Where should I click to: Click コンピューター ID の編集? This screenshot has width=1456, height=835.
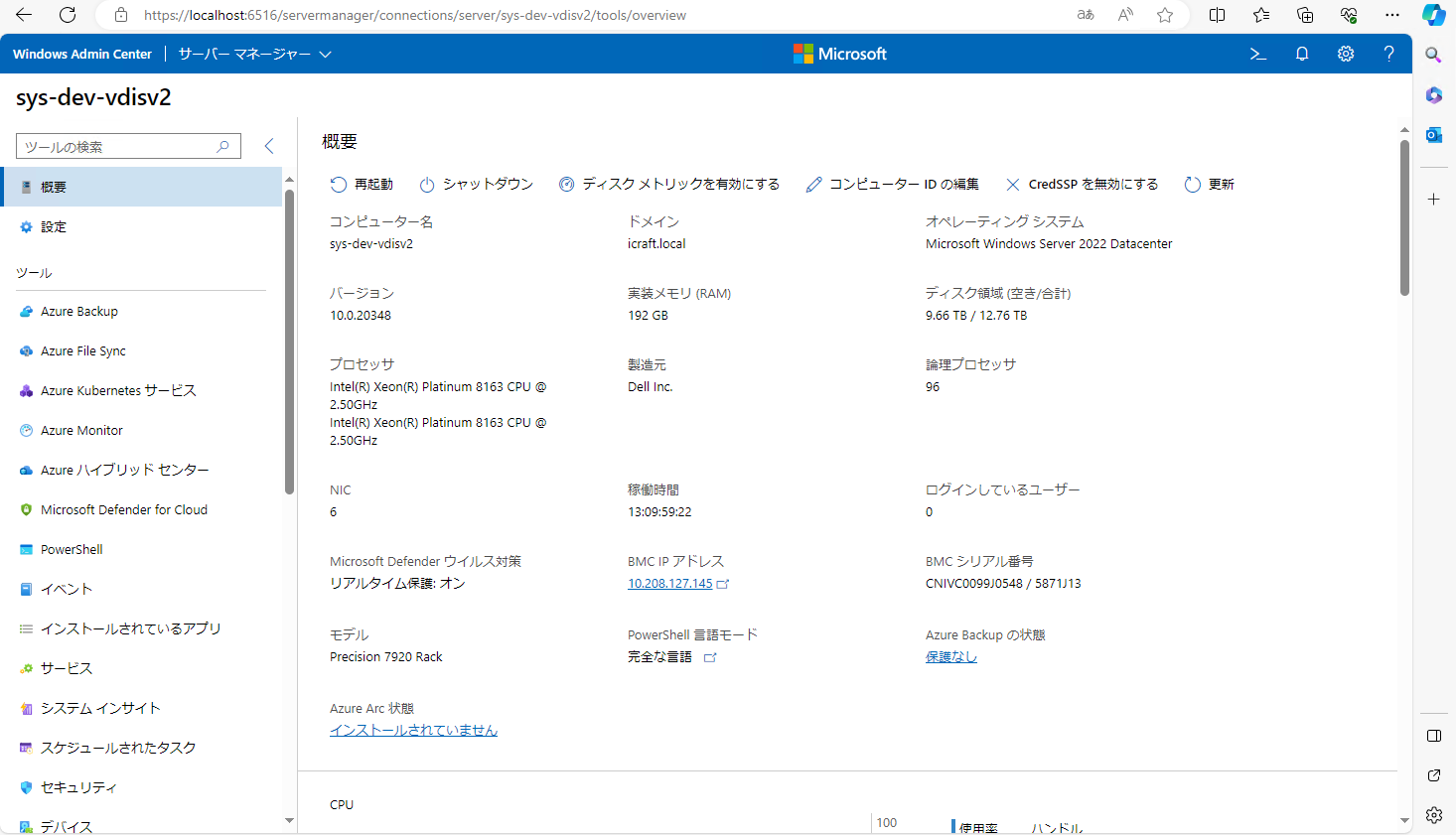[892, 184]
